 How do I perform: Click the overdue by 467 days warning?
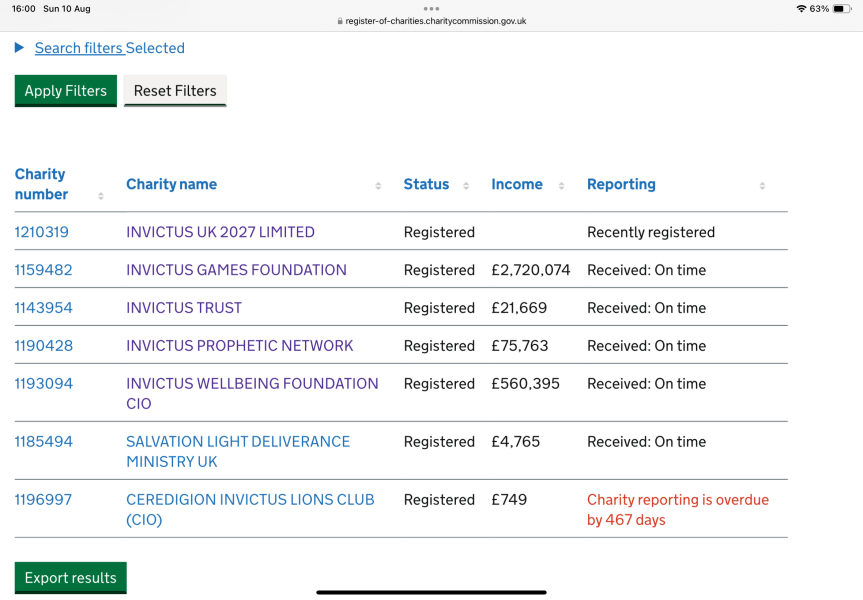[678, 510]
